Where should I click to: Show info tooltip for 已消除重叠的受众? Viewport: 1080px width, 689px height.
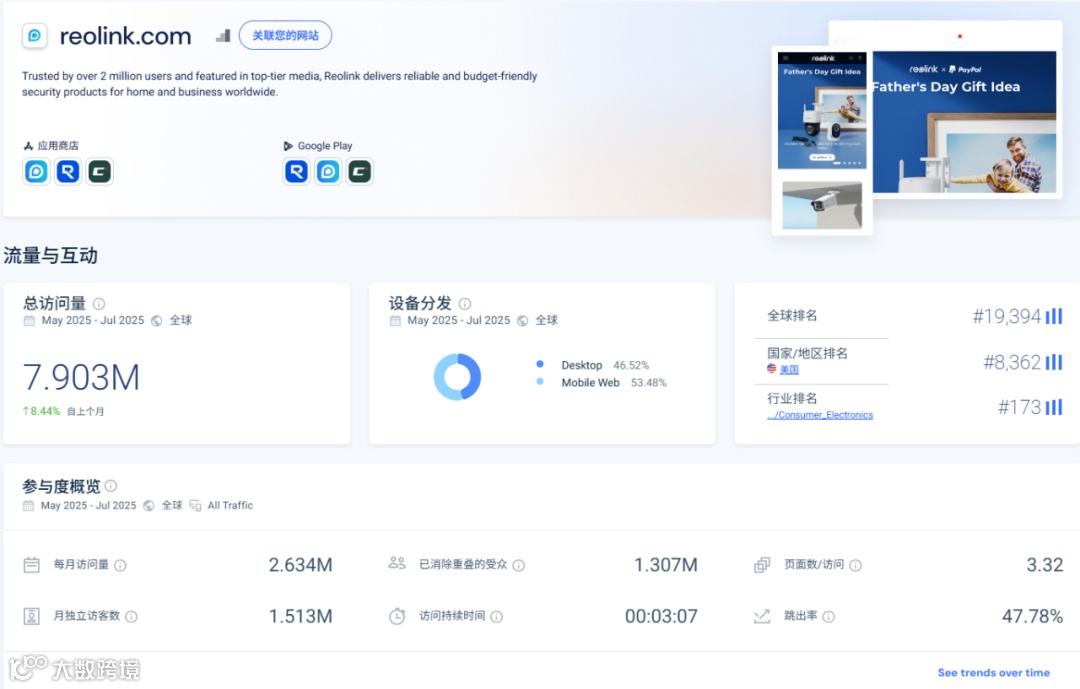[x=519, y=566]
